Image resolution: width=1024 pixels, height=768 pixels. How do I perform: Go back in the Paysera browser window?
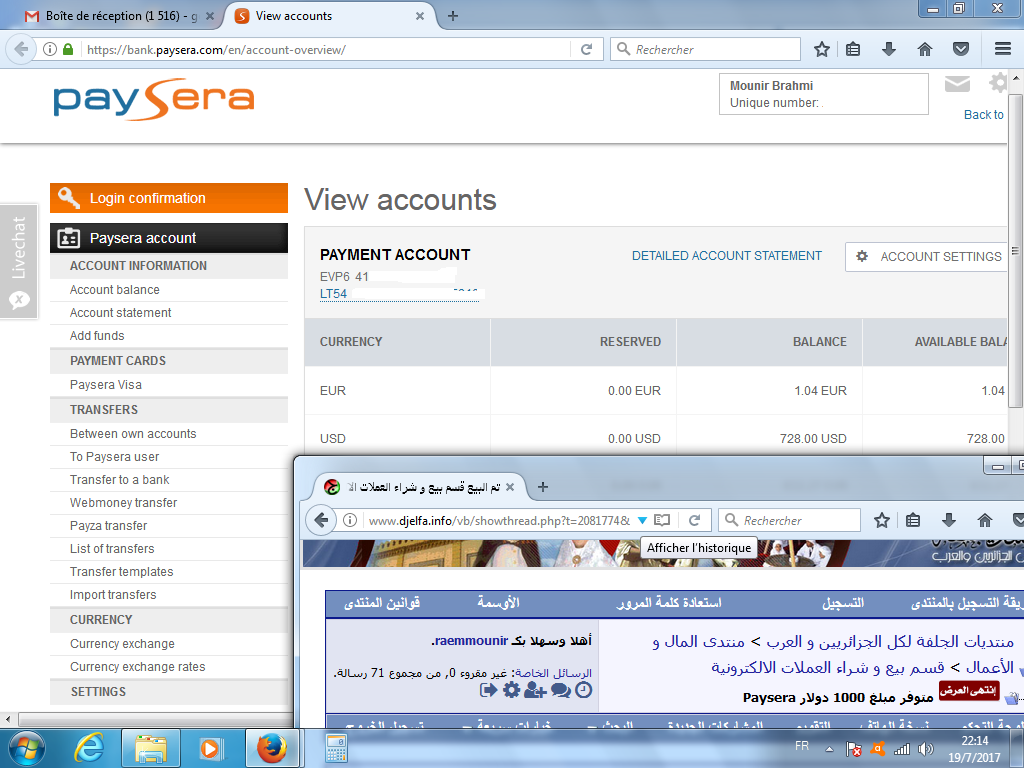(x=21, y=49)
